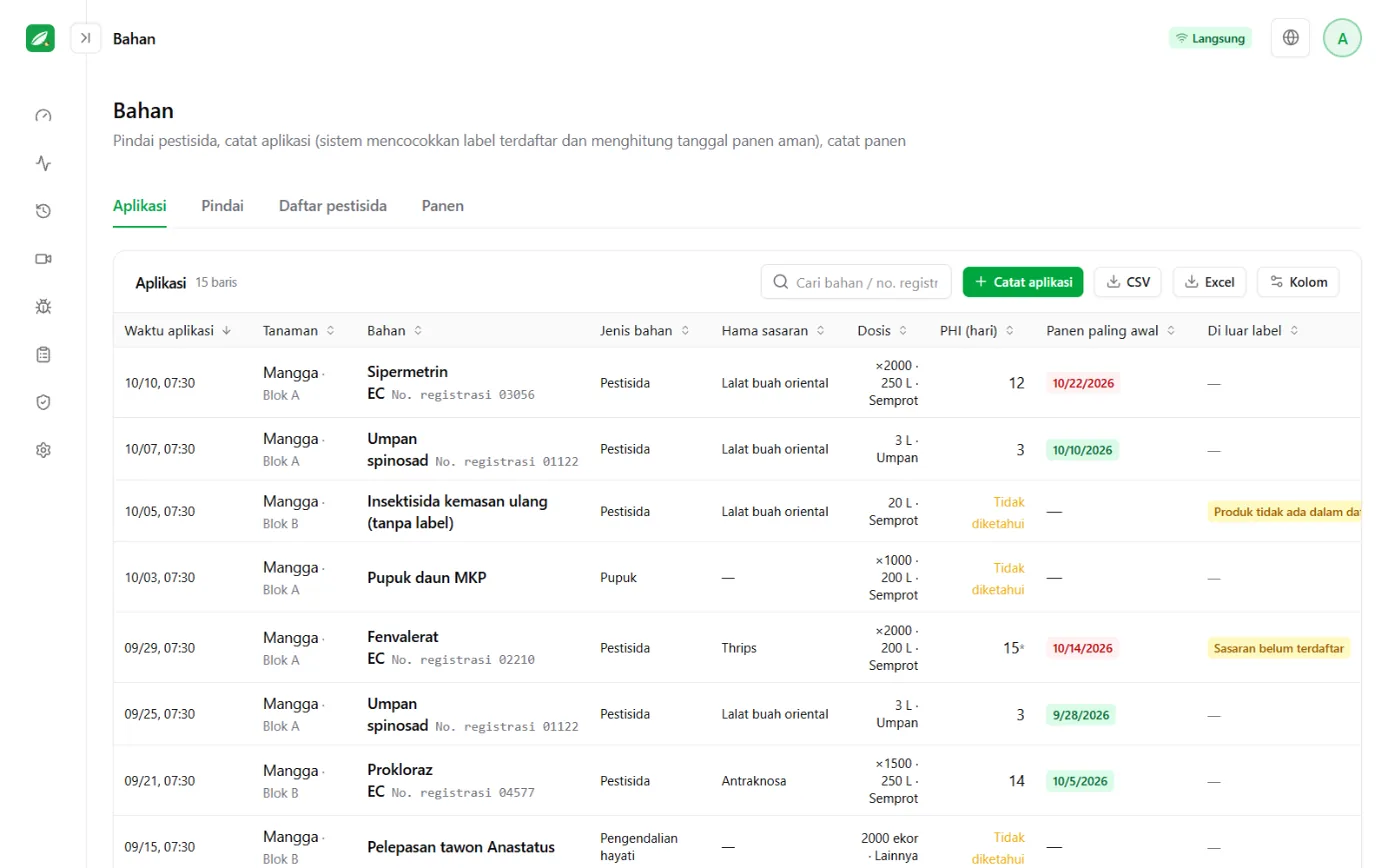Viewport: 1388px width, 868px height.
Task: Sort by Bahan column header
Action: click(x=395, y=330)
